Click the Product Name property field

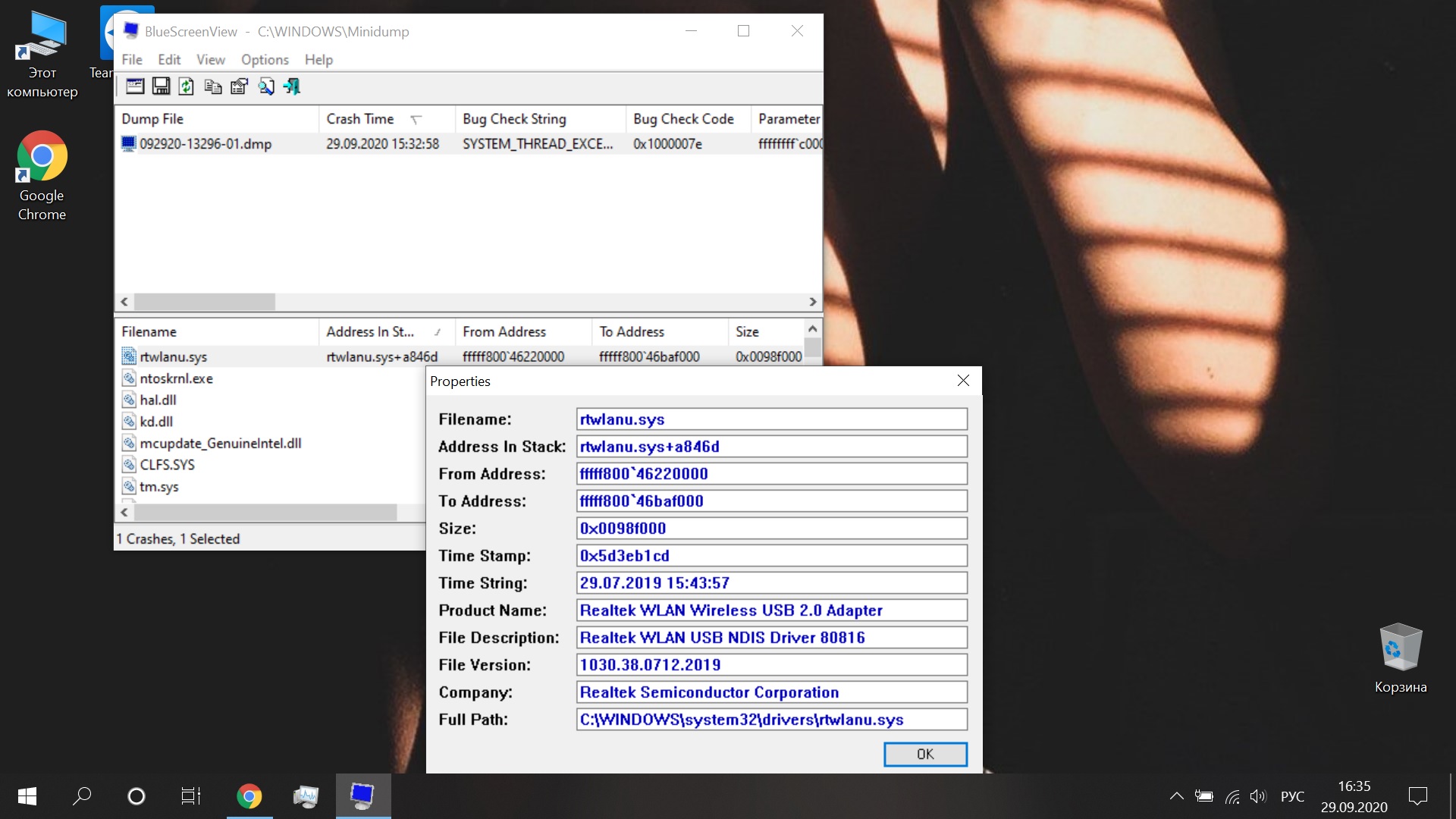pos(772,610)
